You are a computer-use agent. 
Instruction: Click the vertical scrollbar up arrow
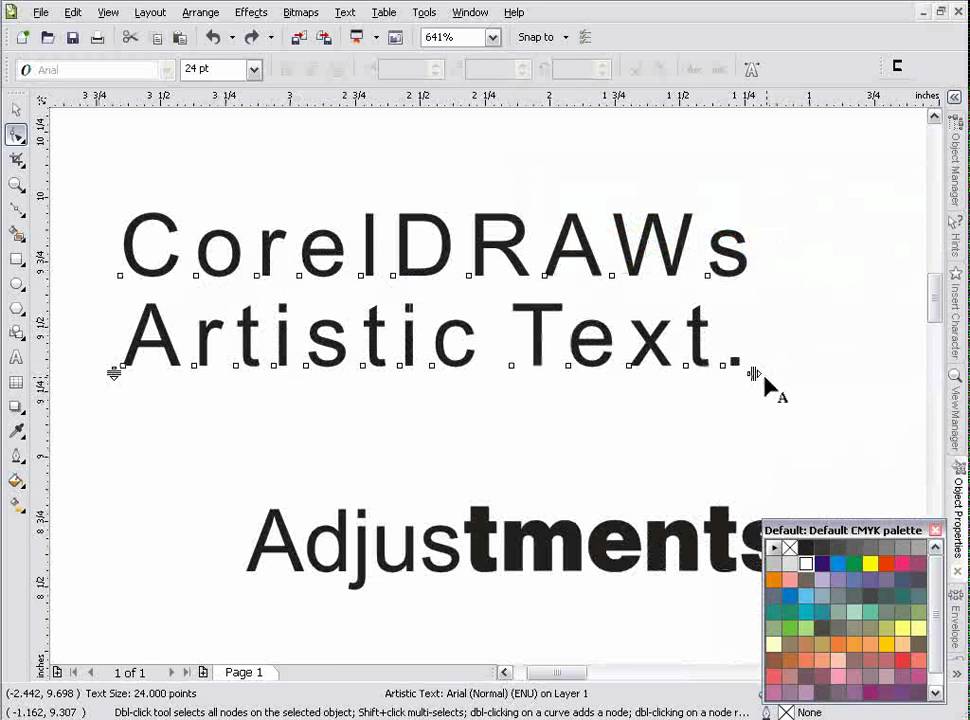934,116
